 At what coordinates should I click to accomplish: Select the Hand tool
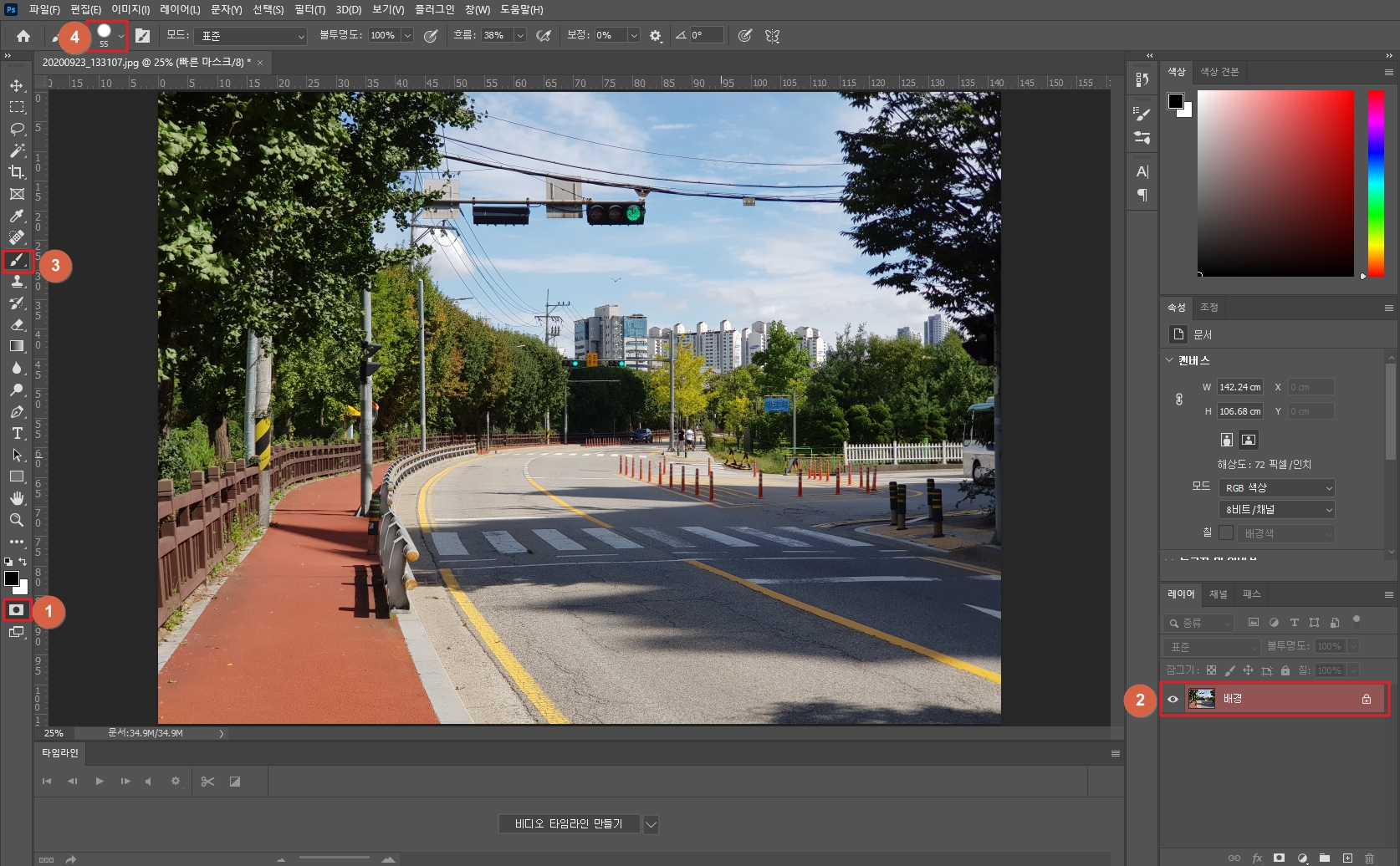click(17, 498)
